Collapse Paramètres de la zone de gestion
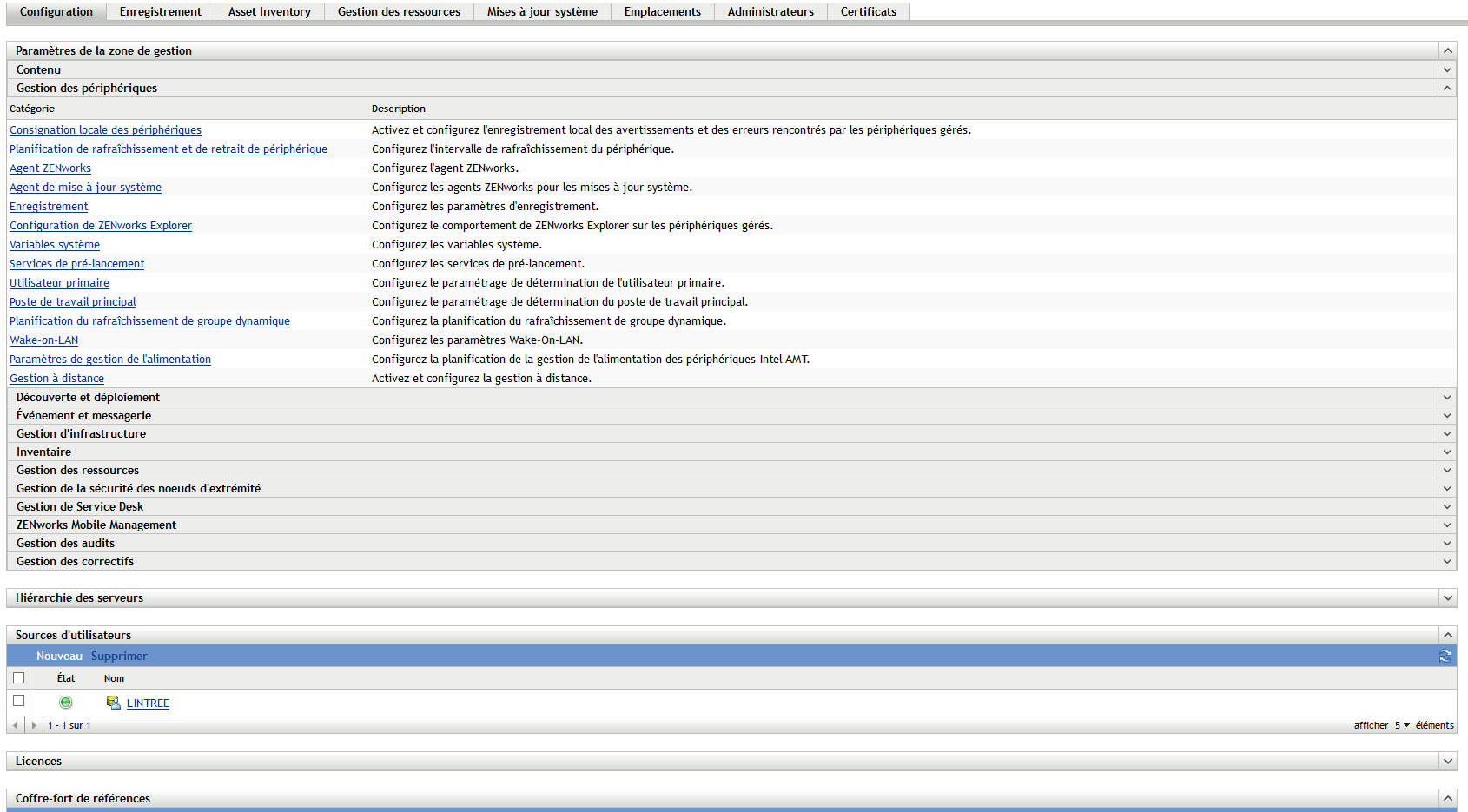Screen dimensions: 1468x812 click(1446, 50)
